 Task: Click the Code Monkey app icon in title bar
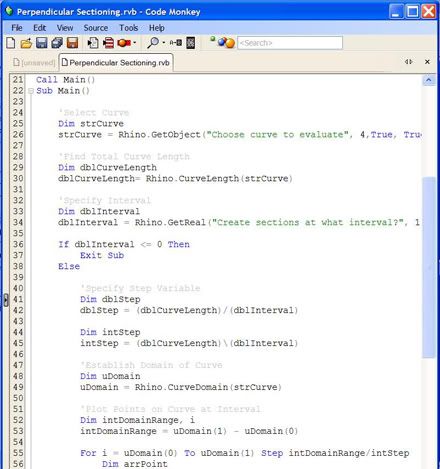9,11
